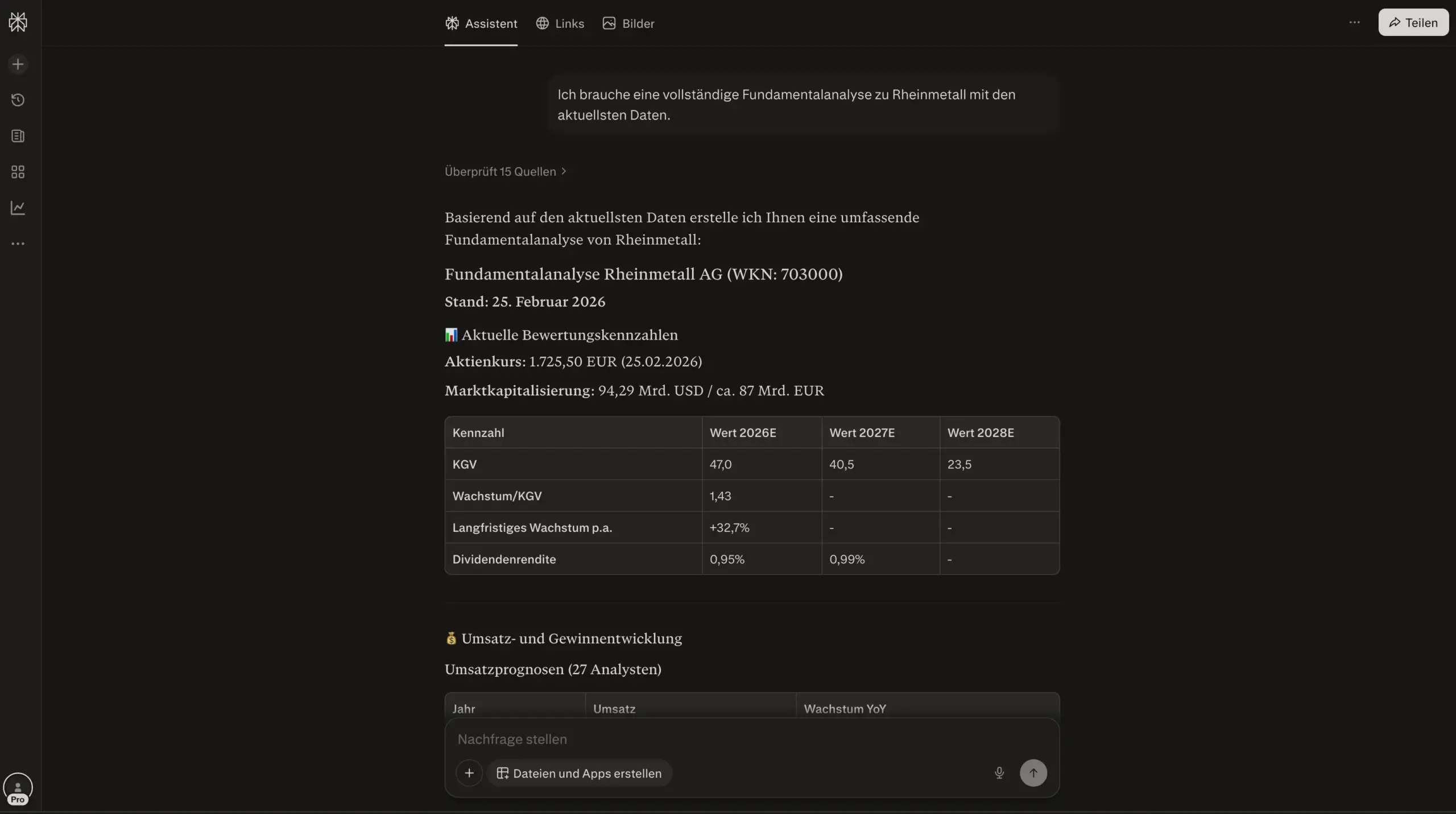The height and width of the screenshot is (814, 1456).
Task: Start a new thread with plus icon
Action: click(x=18, y=64)
